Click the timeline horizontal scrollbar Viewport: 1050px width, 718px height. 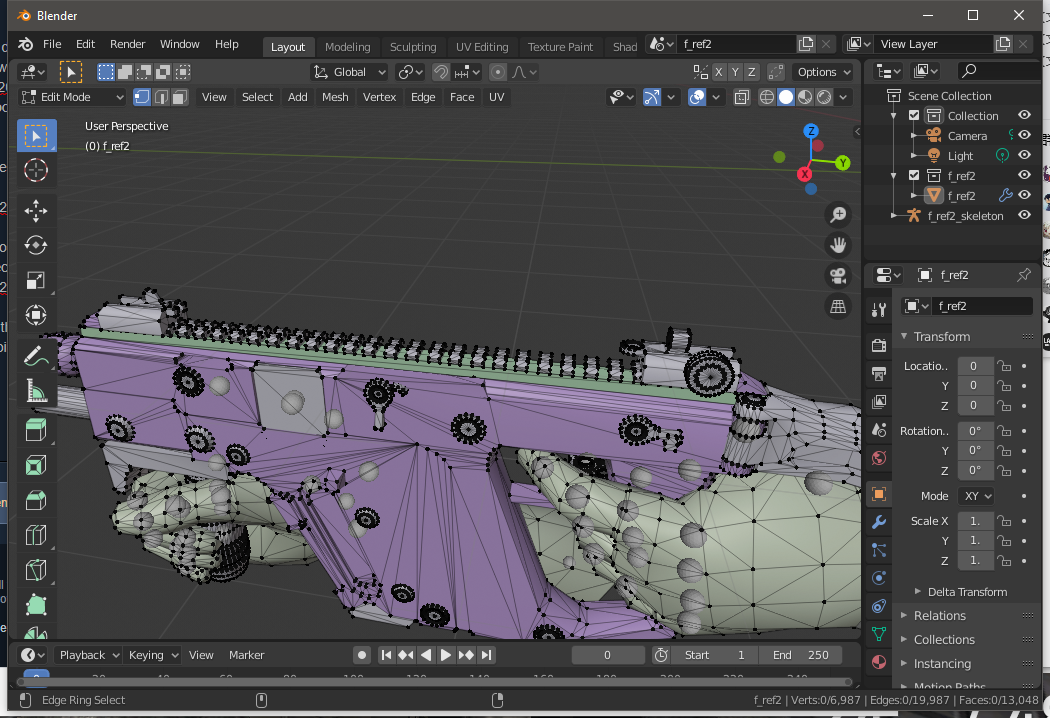click(430, 682)
